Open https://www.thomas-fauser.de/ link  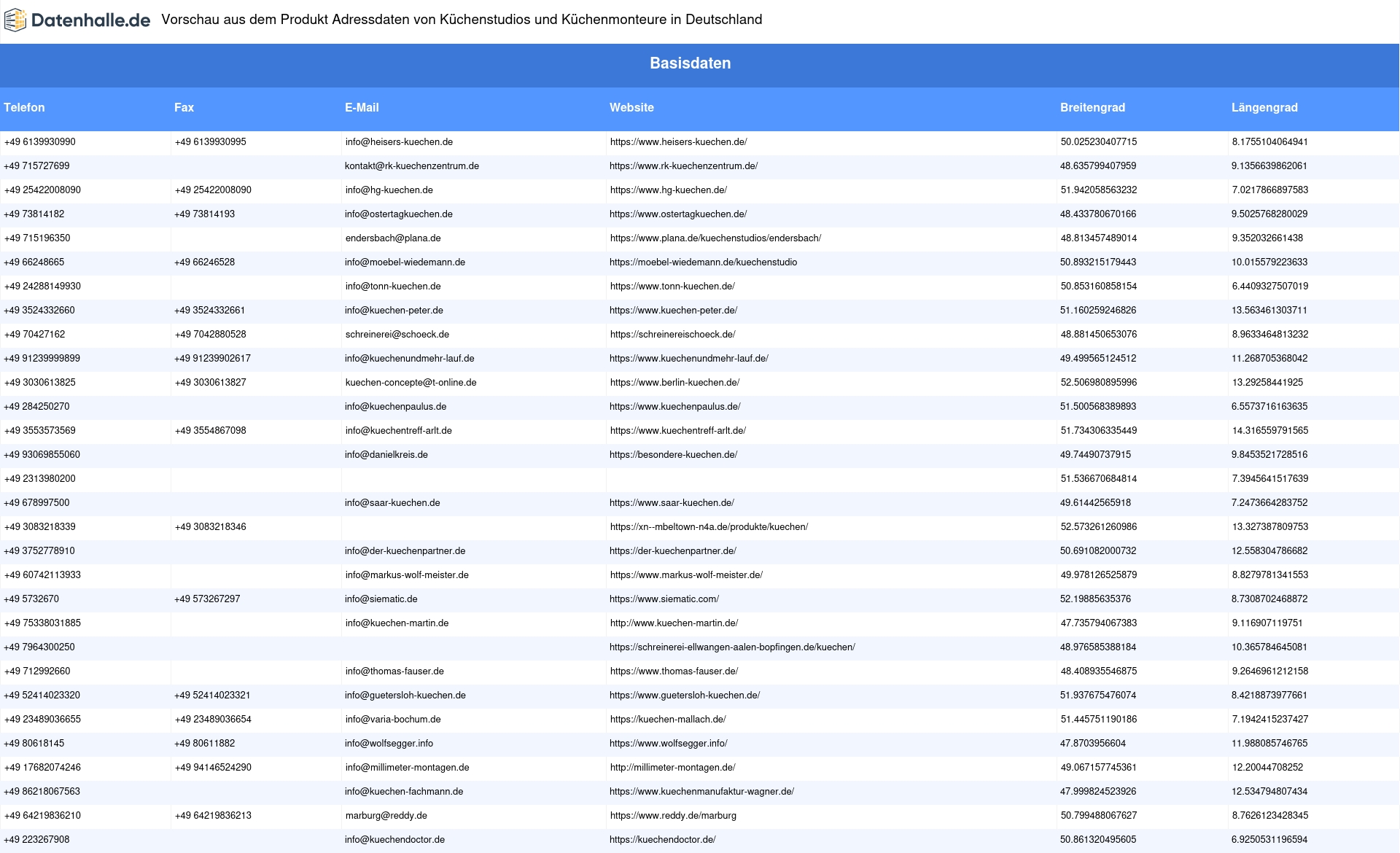coord(674,671)
